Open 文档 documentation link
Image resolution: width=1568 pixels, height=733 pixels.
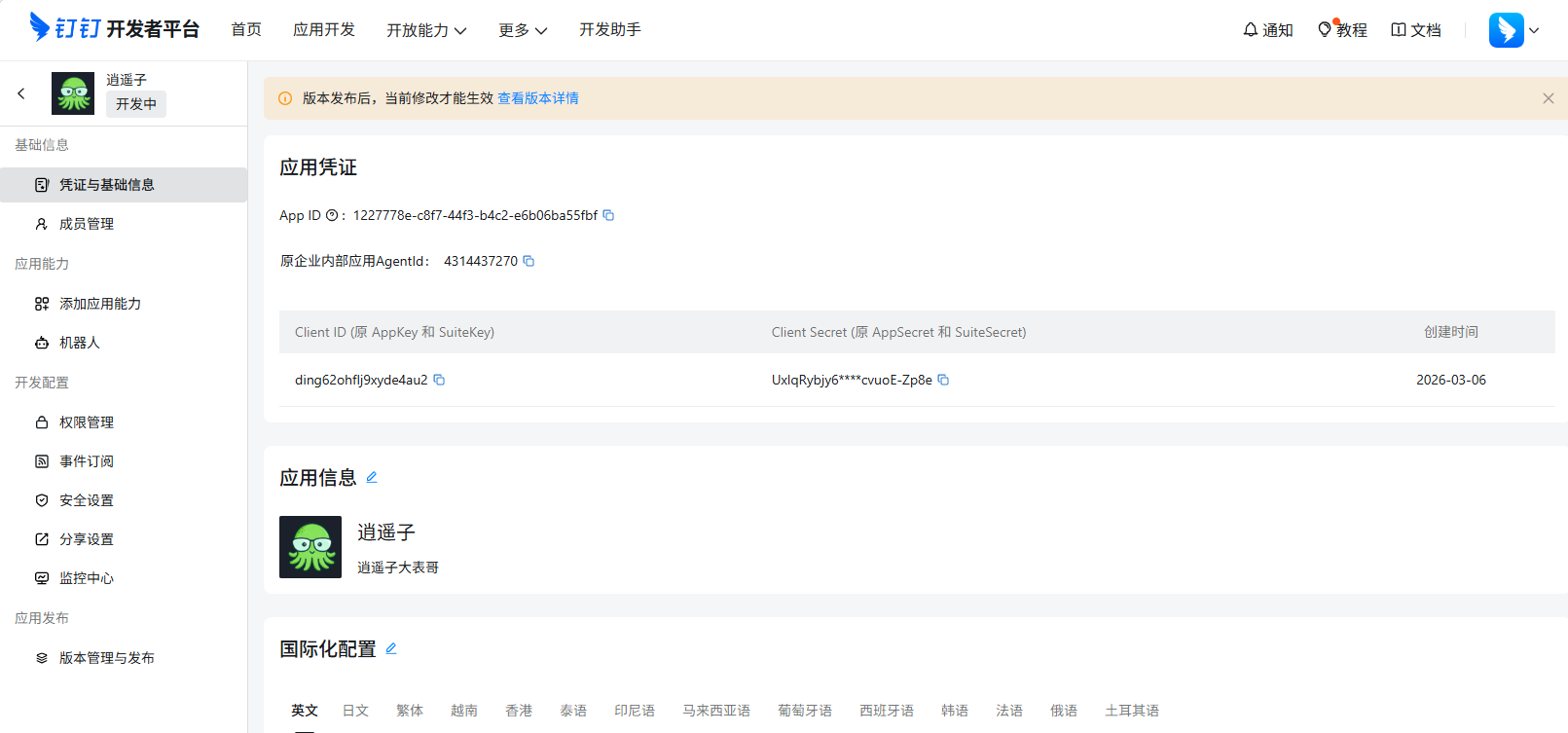click(x=1416, y=30)
